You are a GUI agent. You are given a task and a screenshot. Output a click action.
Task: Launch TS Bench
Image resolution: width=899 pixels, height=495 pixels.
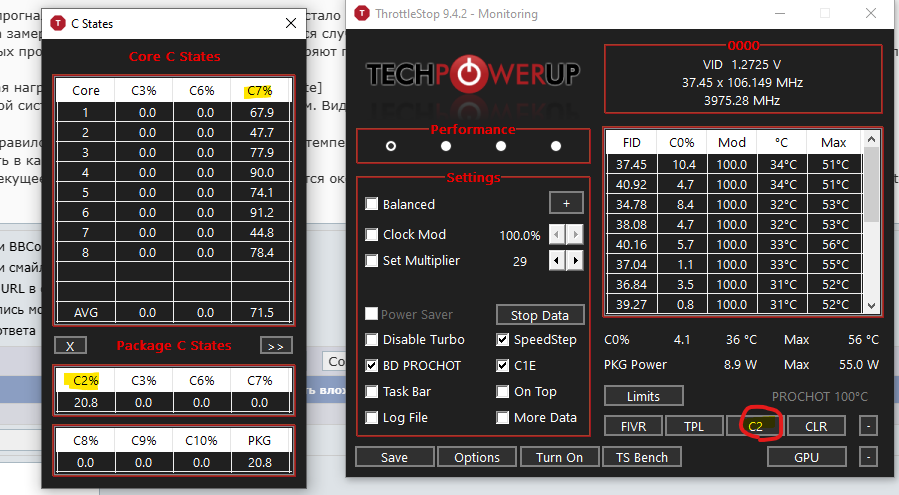pyautogui.click(x=642, y=457)
